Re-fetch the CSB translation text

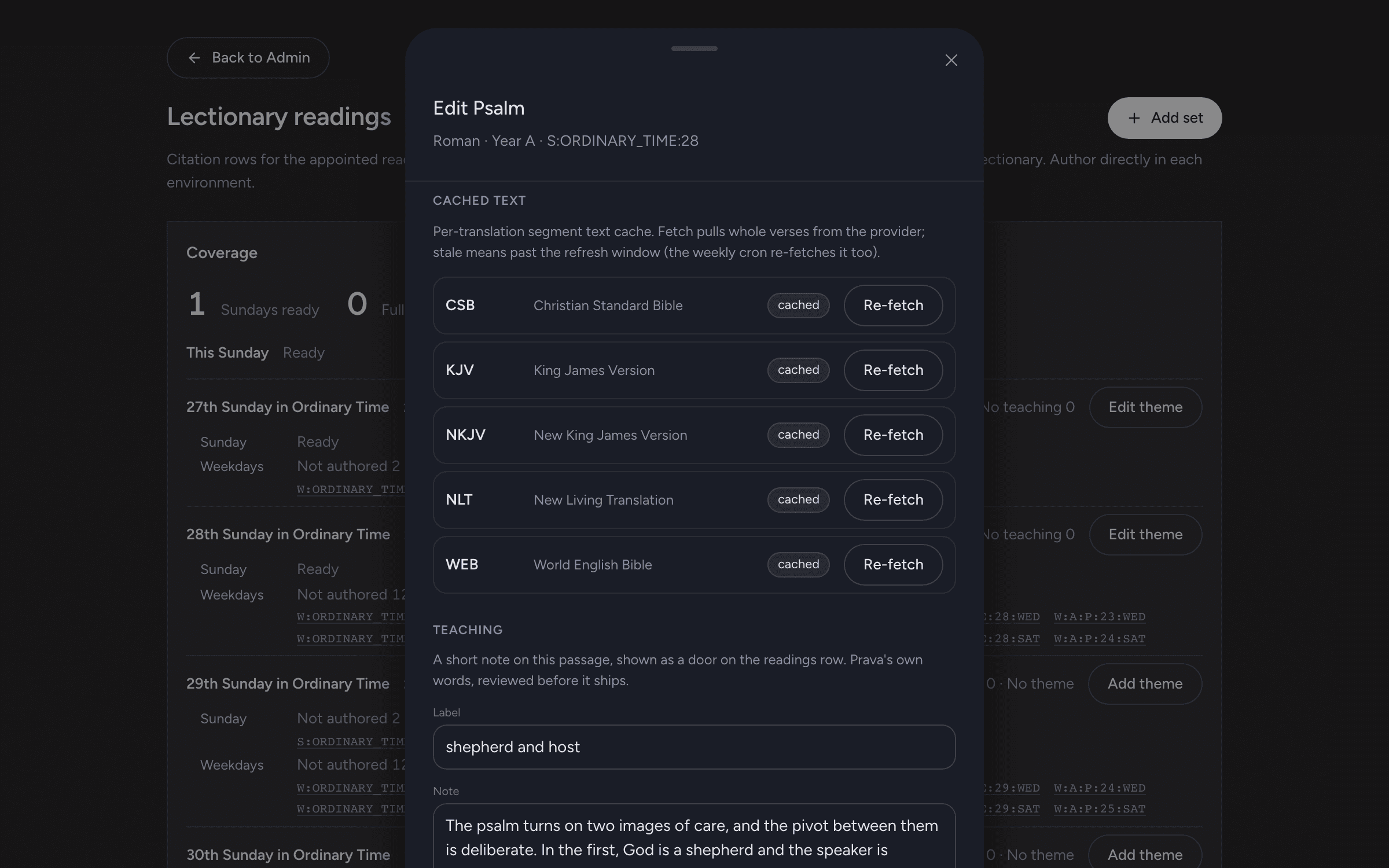click(x=893, y=306)
